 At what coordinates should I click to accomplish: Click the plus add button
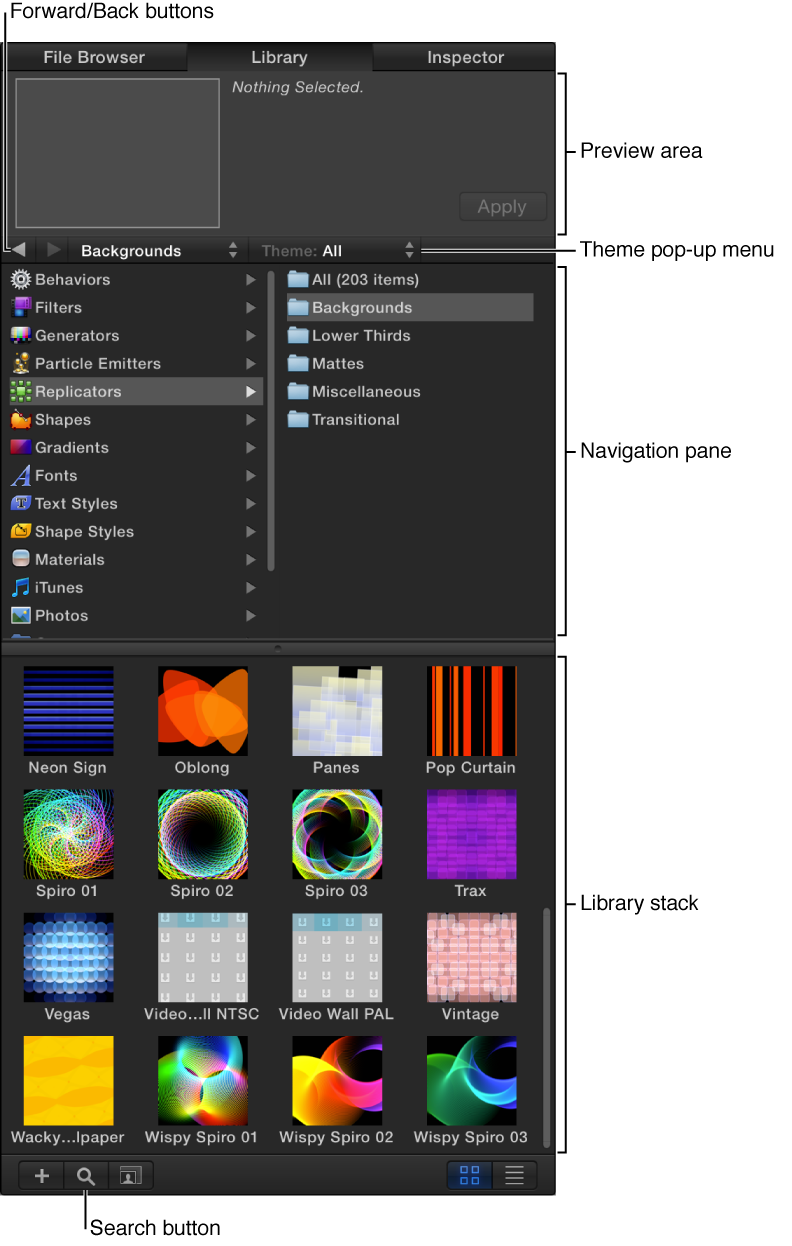[42, 1176]
